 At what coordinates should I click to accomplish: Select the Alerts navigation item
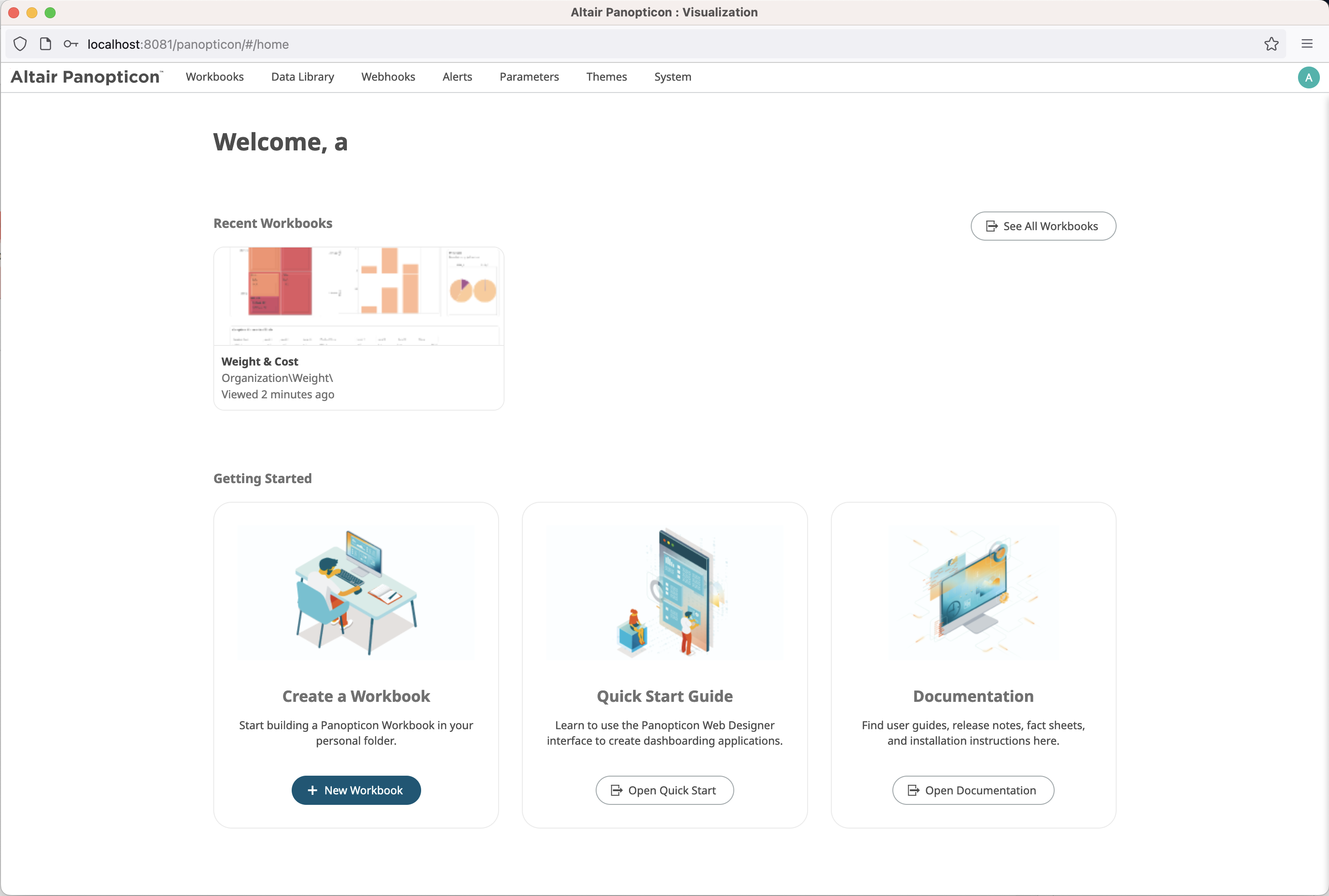point(457,77)
